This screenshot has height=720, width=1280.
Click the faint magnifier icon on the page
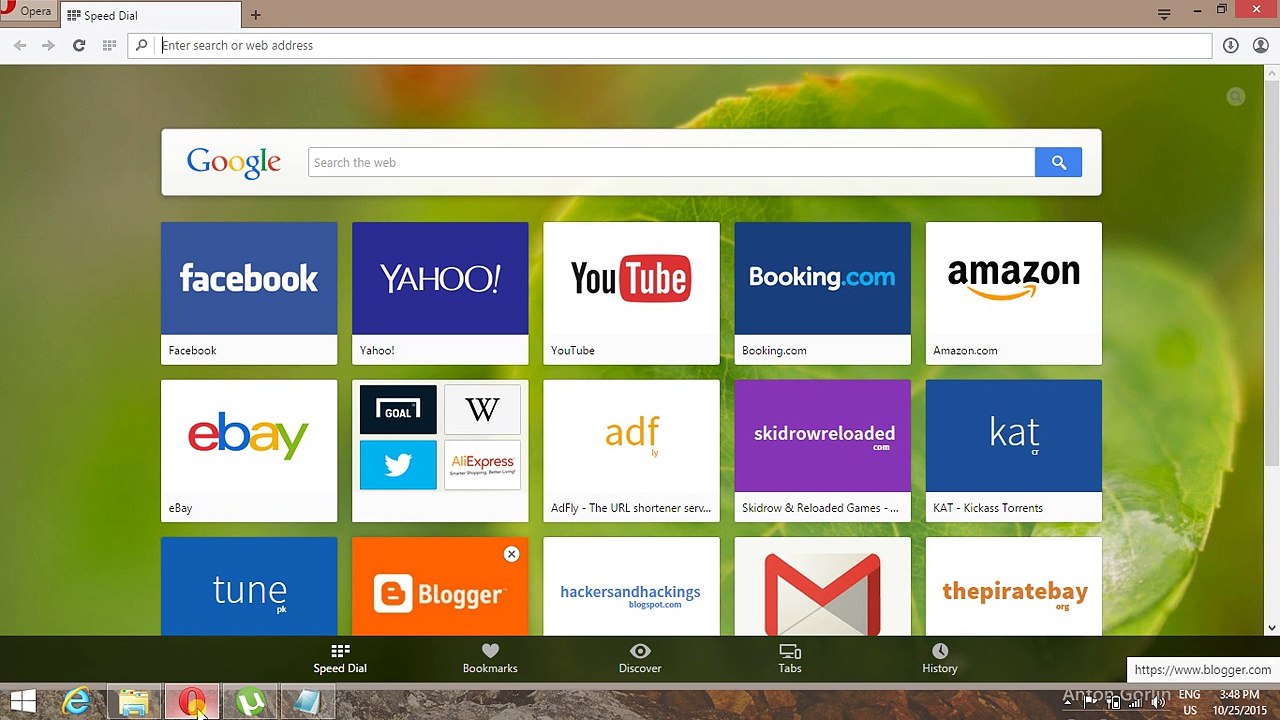[x=1236, y=96]
